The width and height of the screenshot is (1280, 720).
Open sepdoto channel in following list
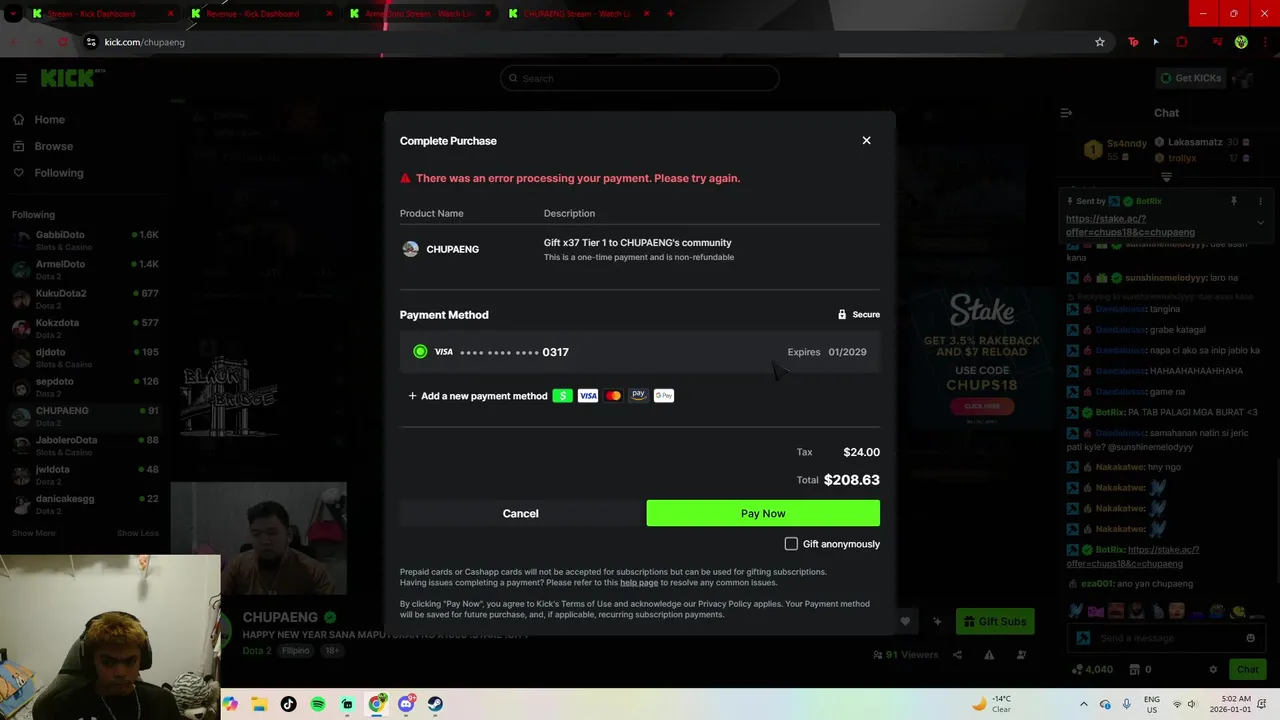point(85,386)
